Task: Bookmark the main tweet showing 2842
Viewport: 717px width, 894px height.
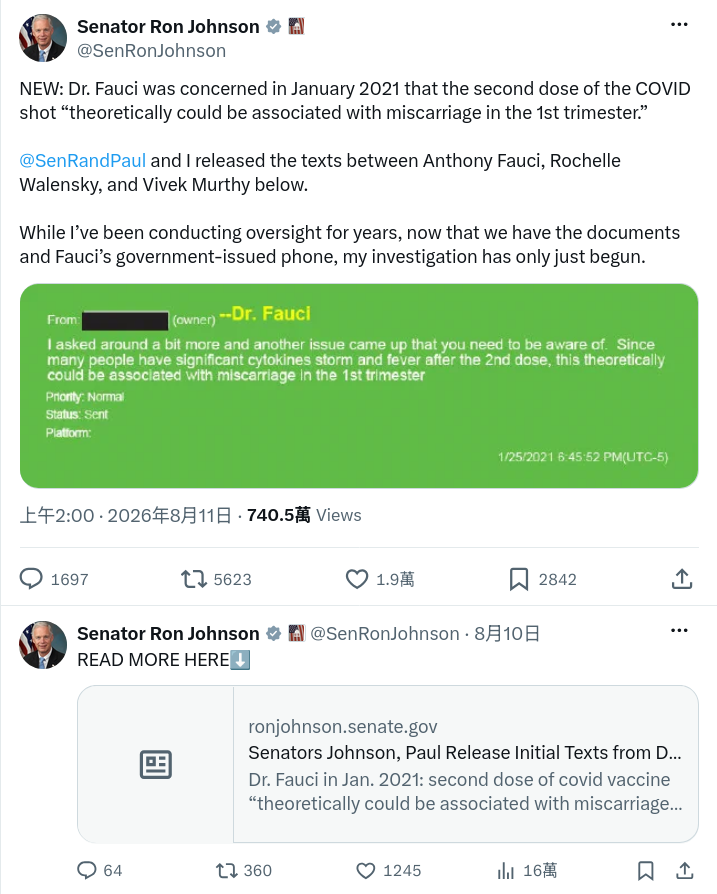Action: [x=519, y=579]
